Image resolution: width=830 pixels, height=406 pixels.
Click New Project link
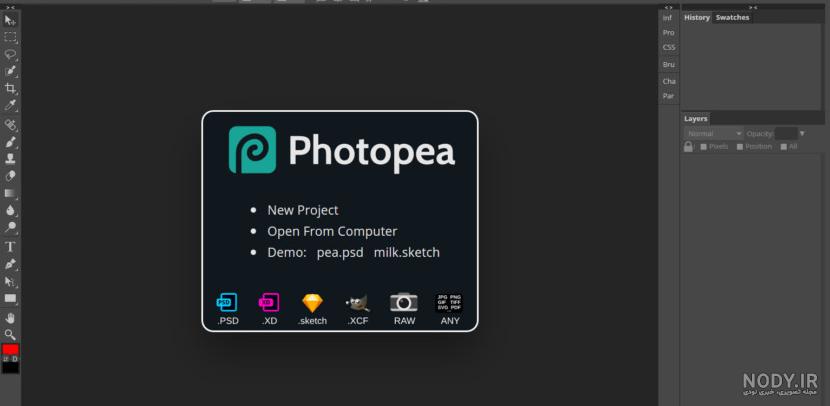[x=303, y=210]
